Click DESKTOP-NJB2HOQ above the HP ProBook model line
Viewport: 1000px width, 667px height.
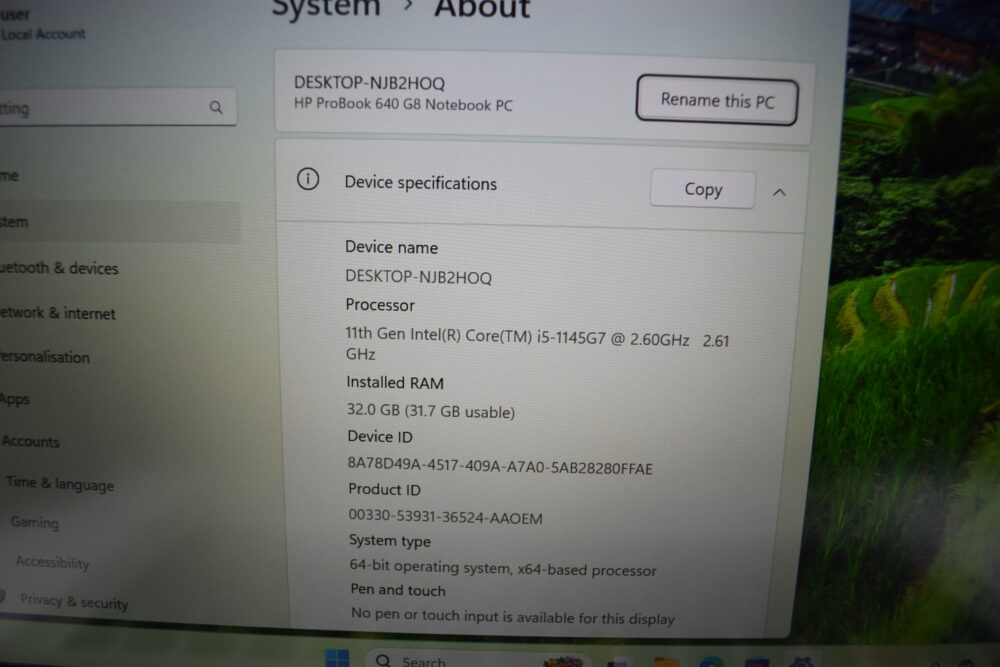(369, 83)
